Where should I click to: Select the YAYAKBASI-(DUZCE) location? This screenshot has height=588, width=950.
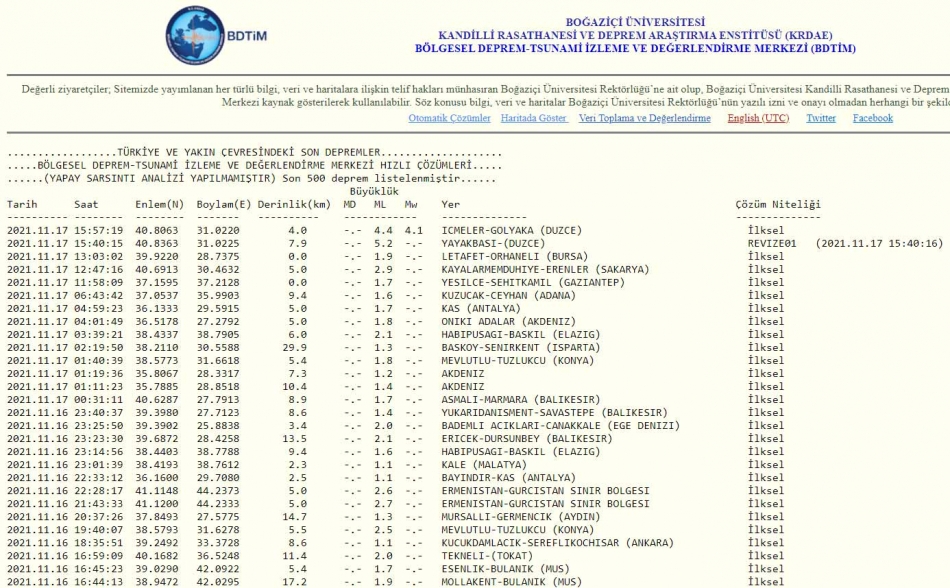pos(493,243)
